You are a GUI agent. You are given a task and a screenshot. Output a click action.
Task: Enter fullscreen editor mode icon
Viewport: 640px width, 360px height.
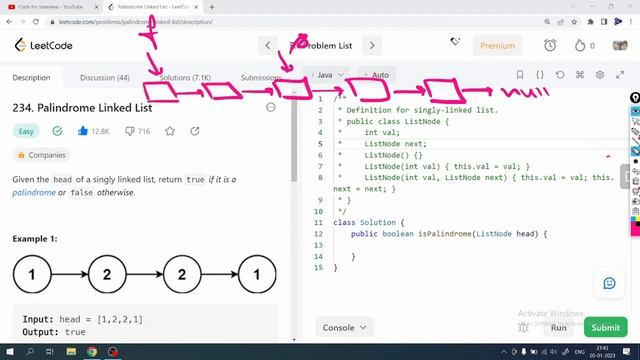tap(620, 75)
